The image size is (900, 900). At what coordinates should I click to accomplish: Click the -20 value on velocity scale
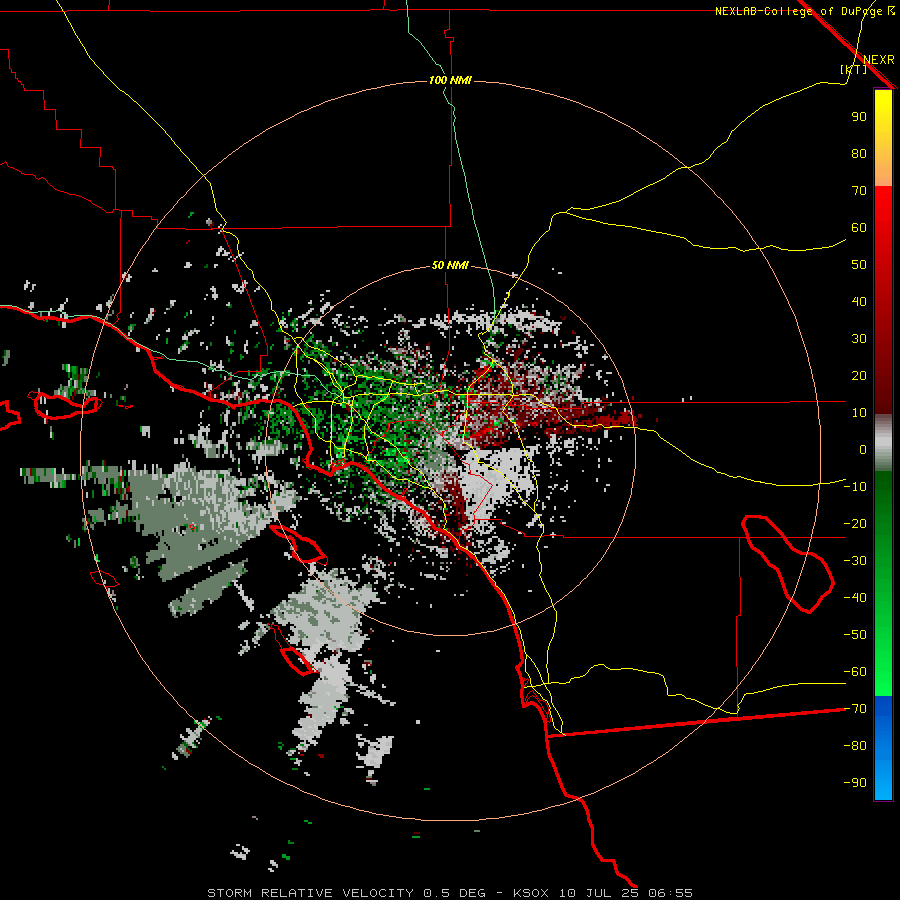[x=855, y=524]
